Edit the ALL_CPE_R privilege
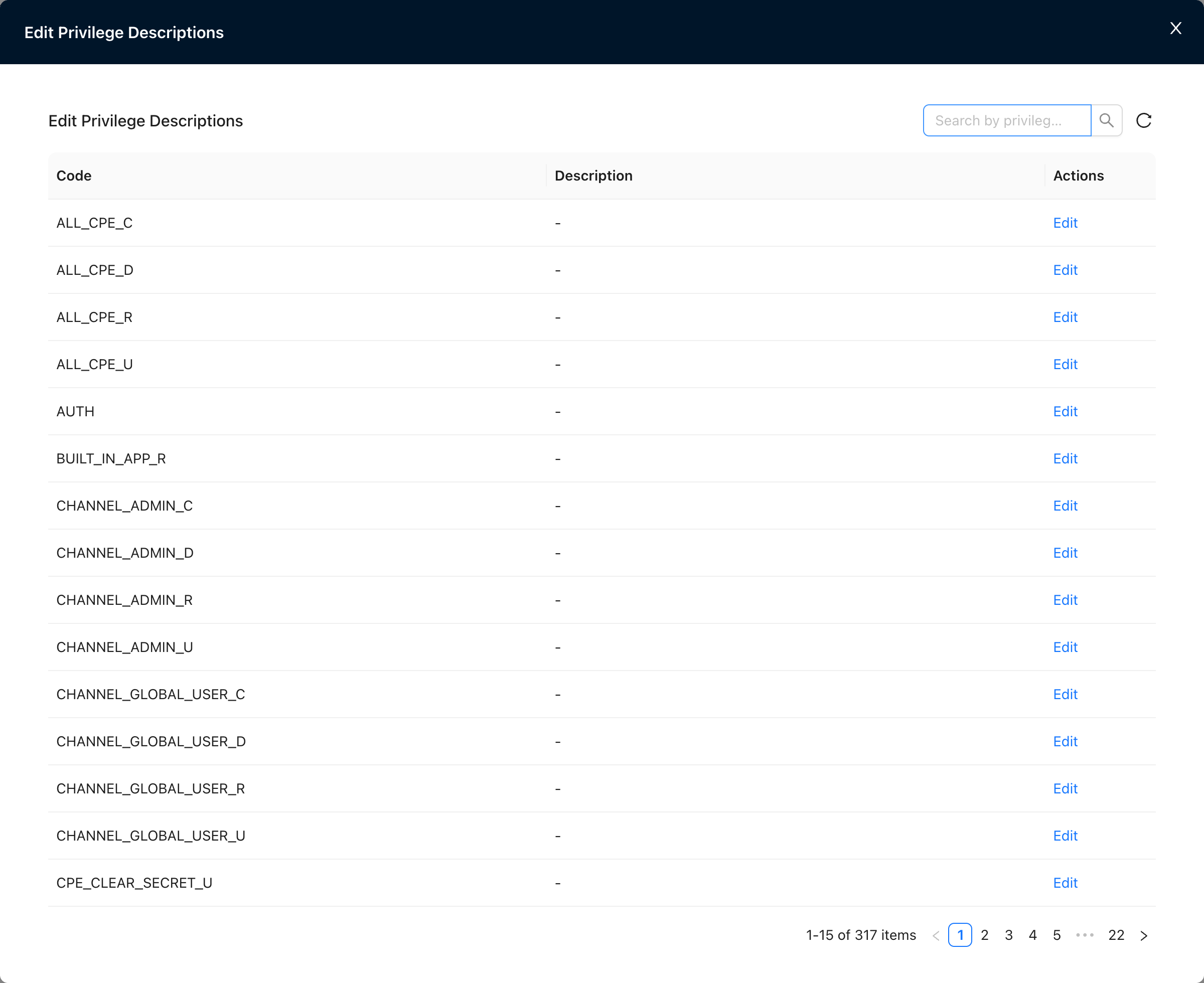The image size is (1204, 983). 1065,317
